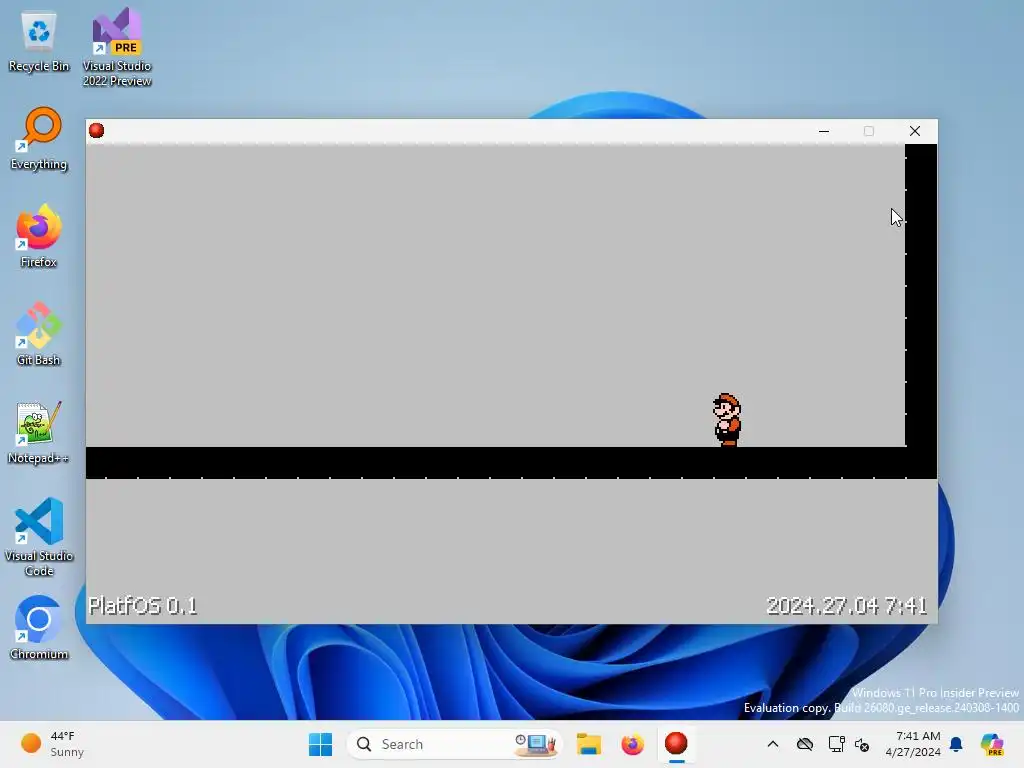Viewport: 1024px width, 768px height.
Task: Show hidden system tray icons
Action: pyautogui.click(x=773, y=744)
